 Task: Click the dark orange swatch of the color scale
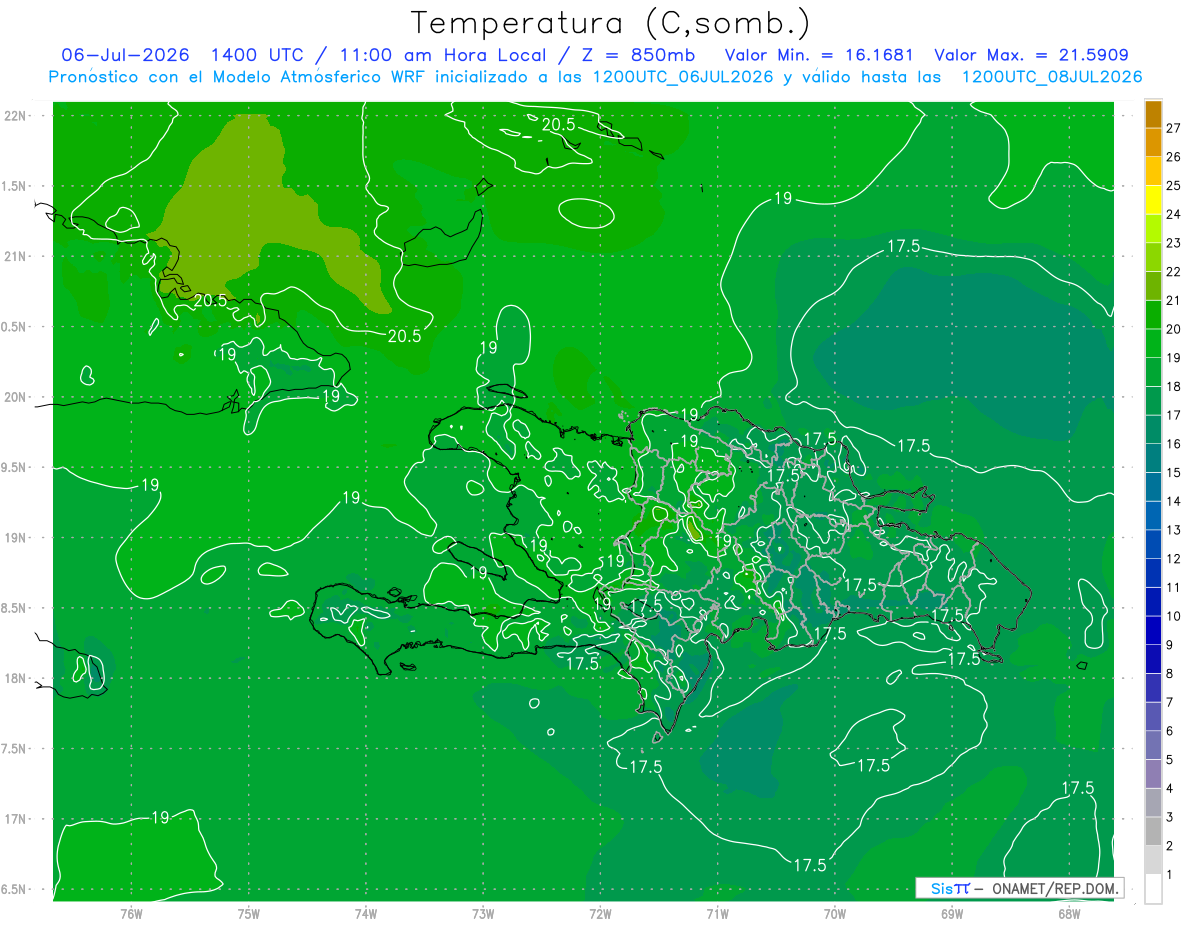click(x=1153, y=114)
